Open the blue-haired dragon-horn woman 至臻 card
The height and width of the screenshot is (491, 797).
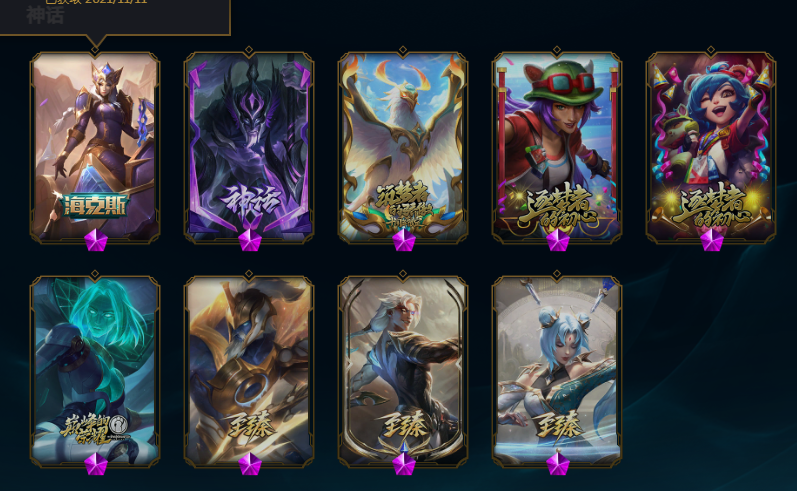pos(557,371)
